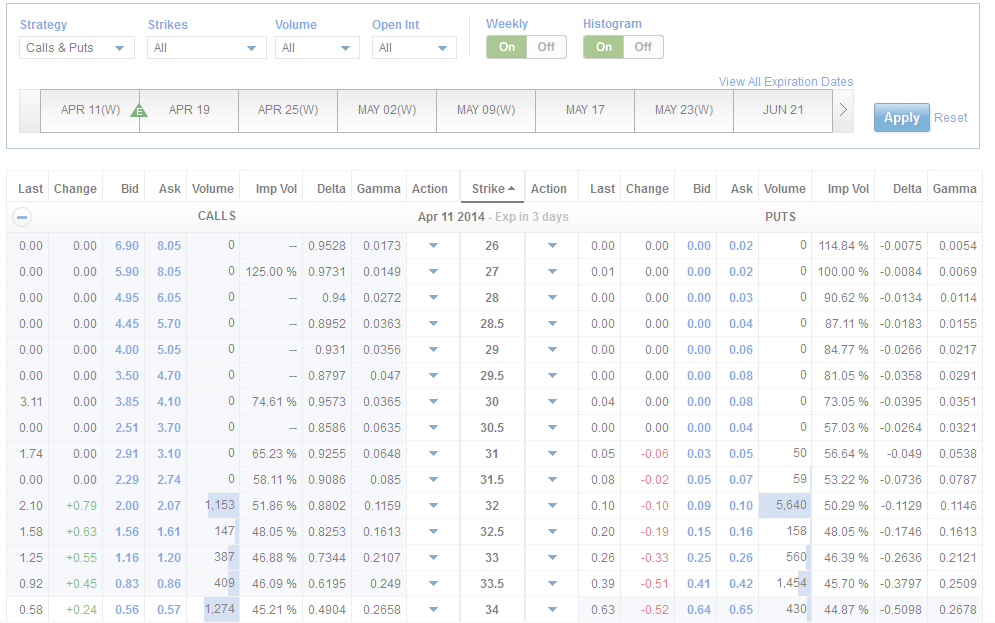
Task: Click the Apply button
Action: [900, 117]
